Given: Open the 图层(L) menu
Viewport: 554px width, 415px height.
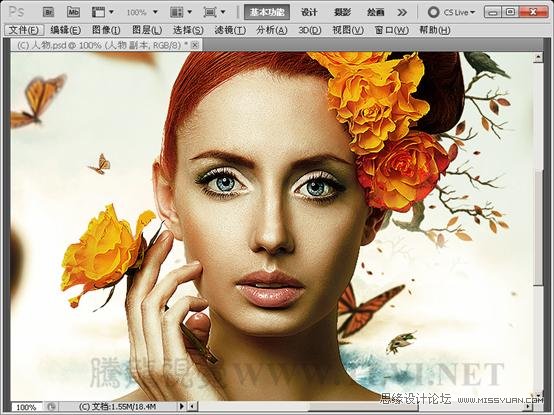Looking at the screenshot, I should [147, 30].
